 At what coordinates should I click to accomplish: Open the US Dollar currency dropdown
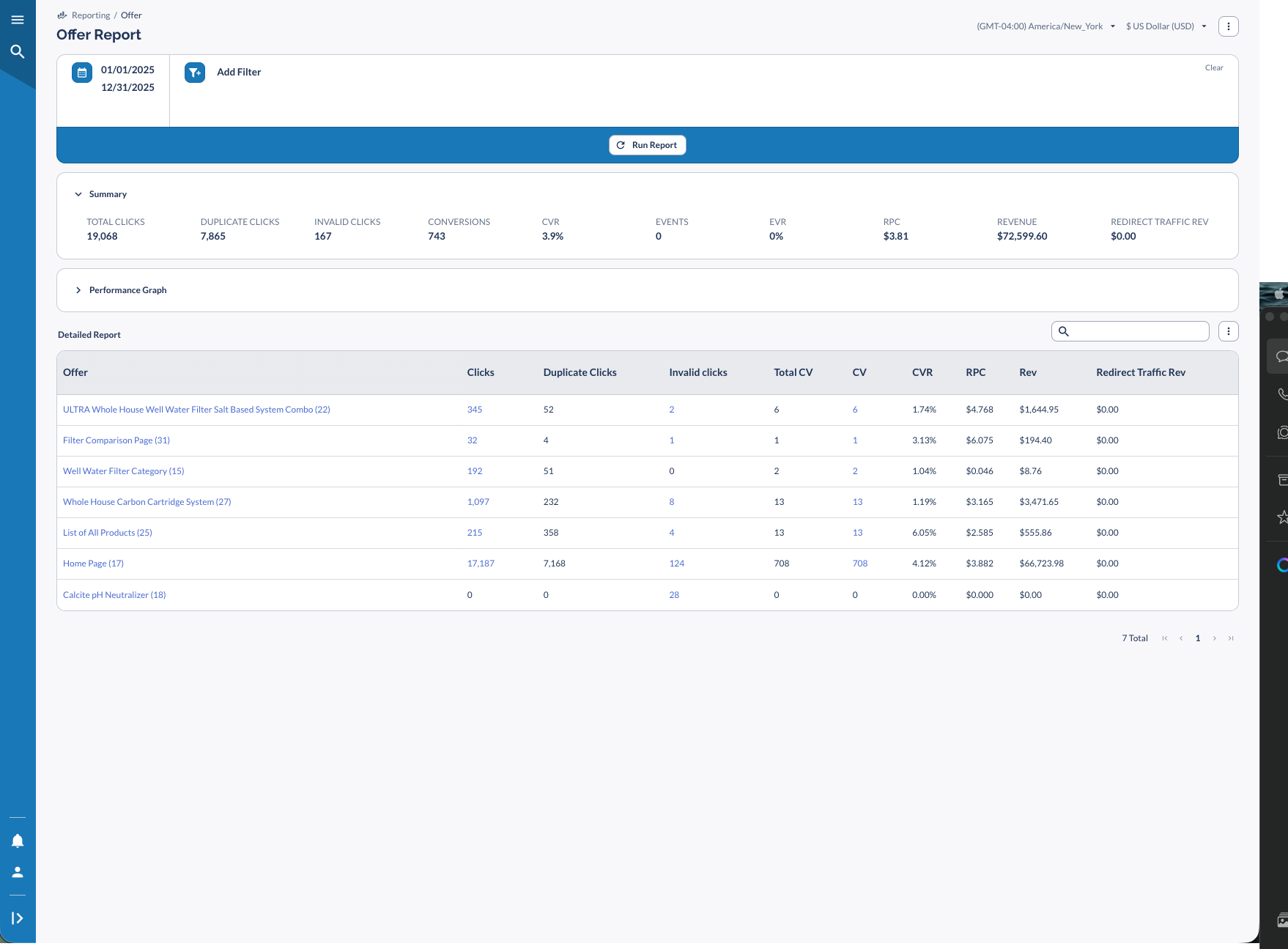click(1166, 26)
